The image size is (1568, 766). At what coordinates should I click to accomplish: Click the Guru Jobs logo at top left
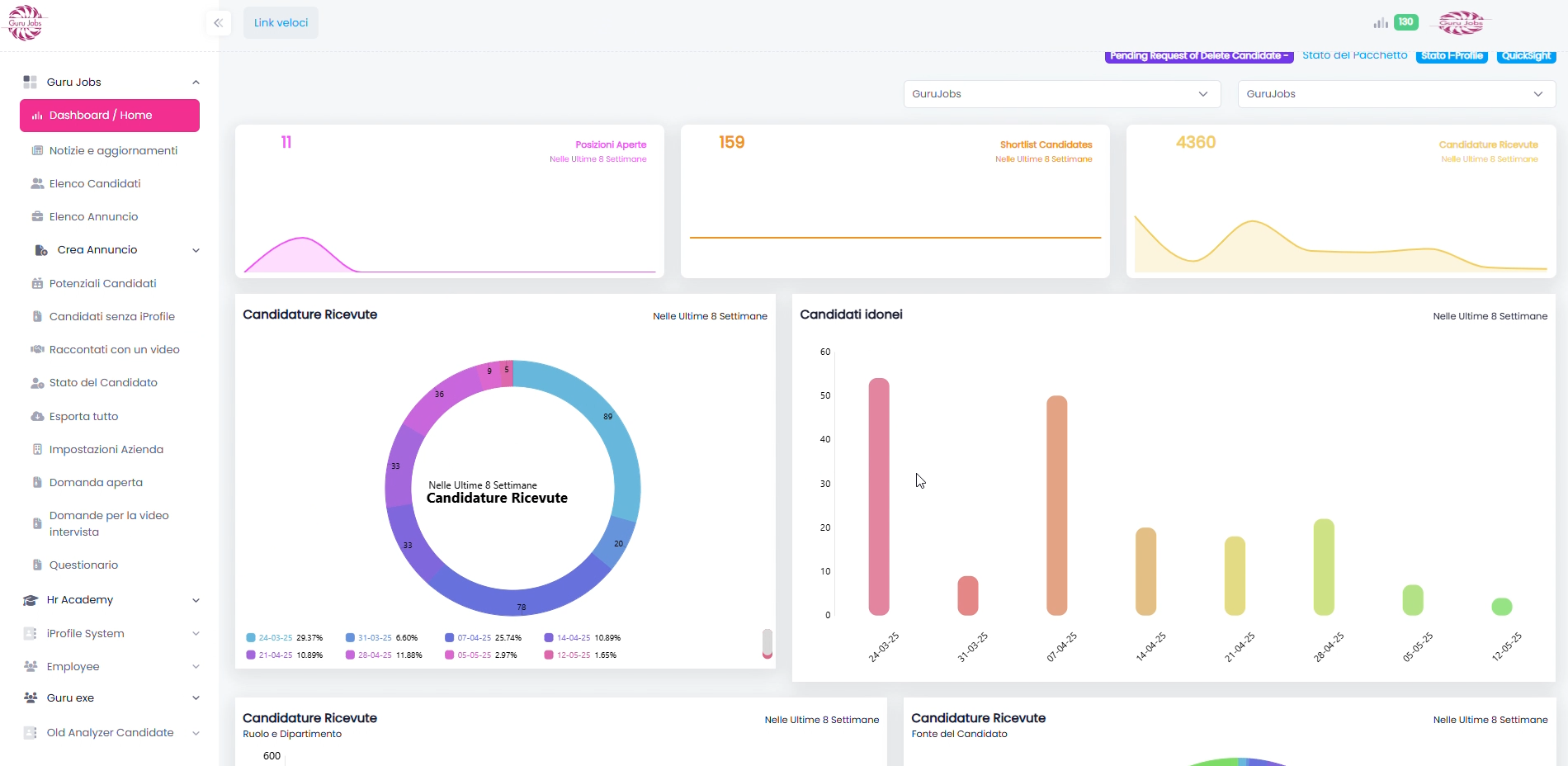click(25, 22)
